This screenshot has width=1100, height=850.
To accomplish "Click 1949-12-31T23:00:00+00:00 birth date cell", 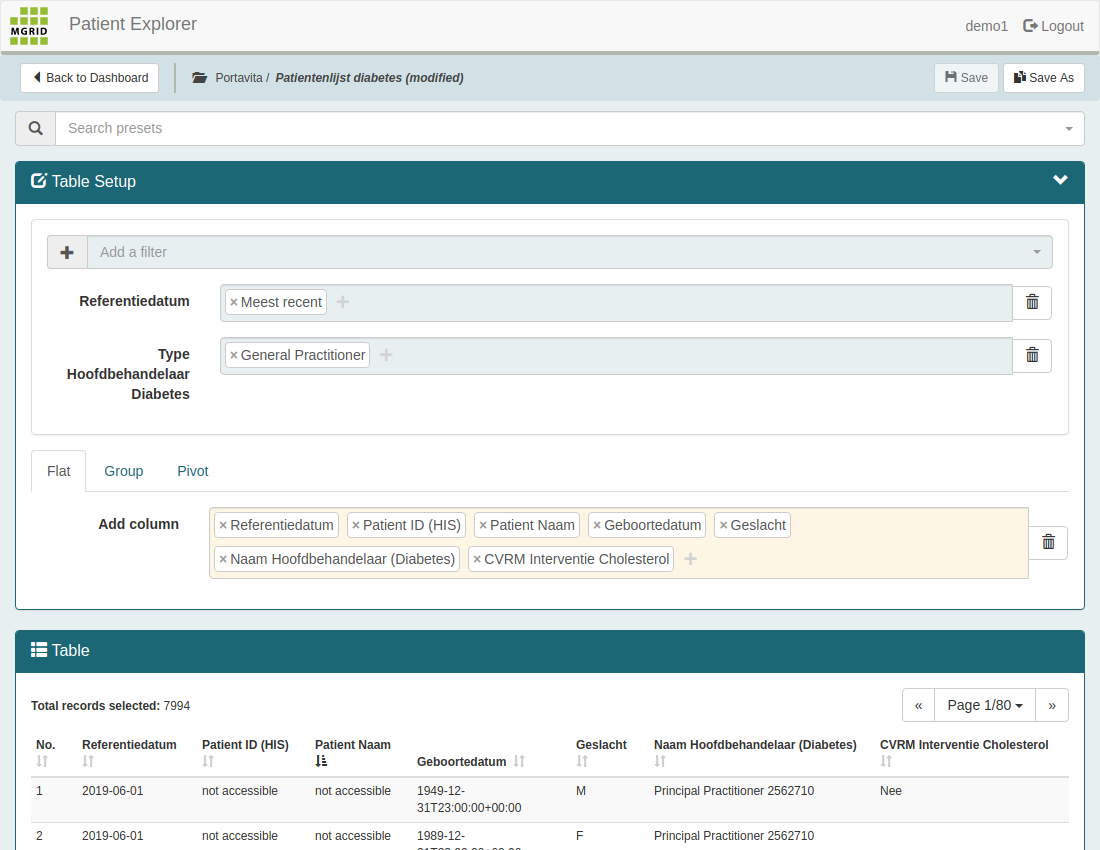I will pos(469,800).
